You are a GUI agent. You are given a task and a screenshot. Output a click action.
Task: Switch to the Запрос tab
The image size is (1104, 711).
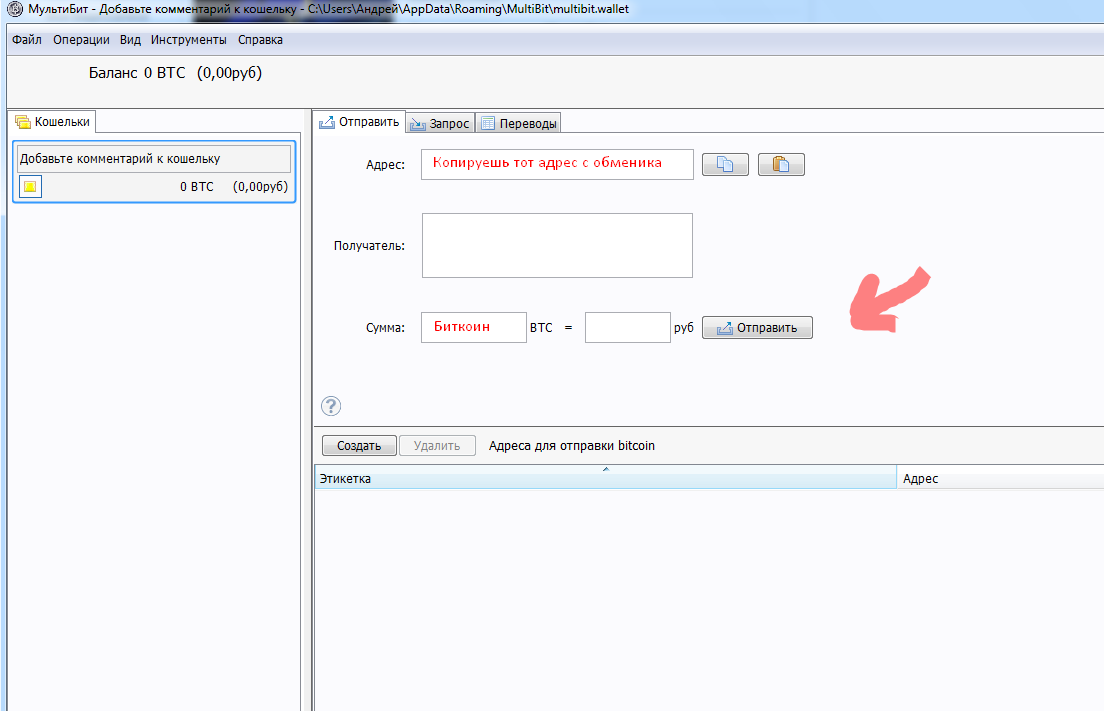(440, 123)
